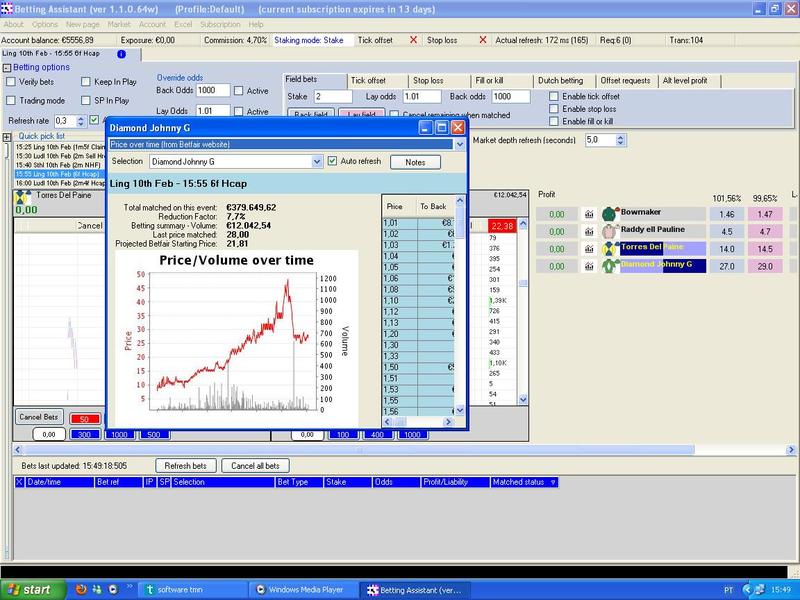Open the Matched status column filter arrow
The image size is (800, 600).
pyautogui.click(x=553, y=482)
